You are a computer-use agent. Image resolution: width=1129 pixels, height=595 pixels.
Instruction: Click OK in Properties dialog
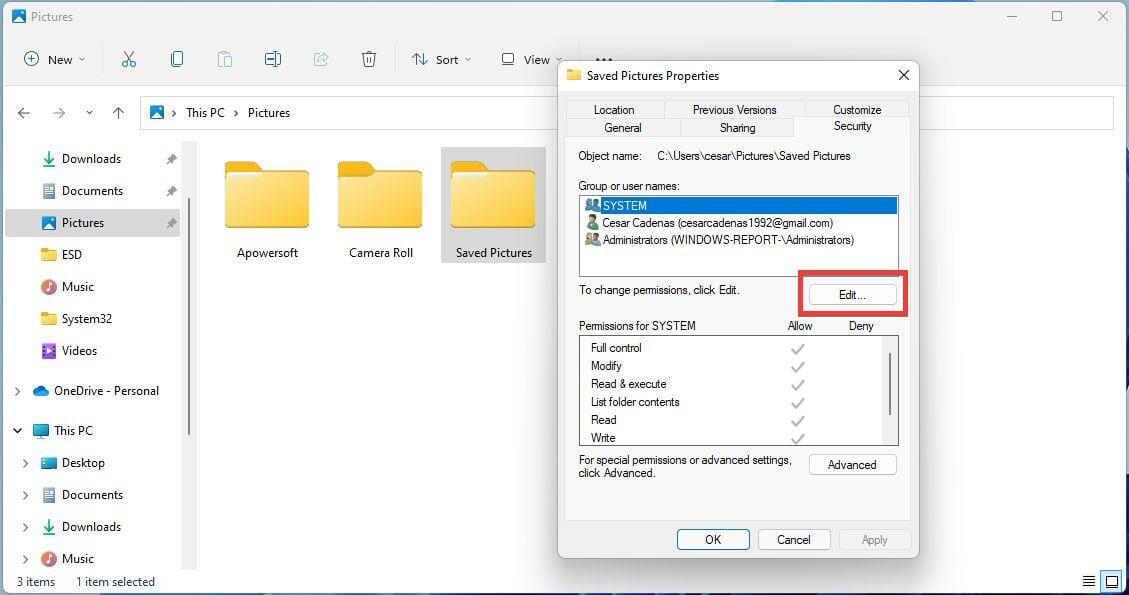click(713, 540)
